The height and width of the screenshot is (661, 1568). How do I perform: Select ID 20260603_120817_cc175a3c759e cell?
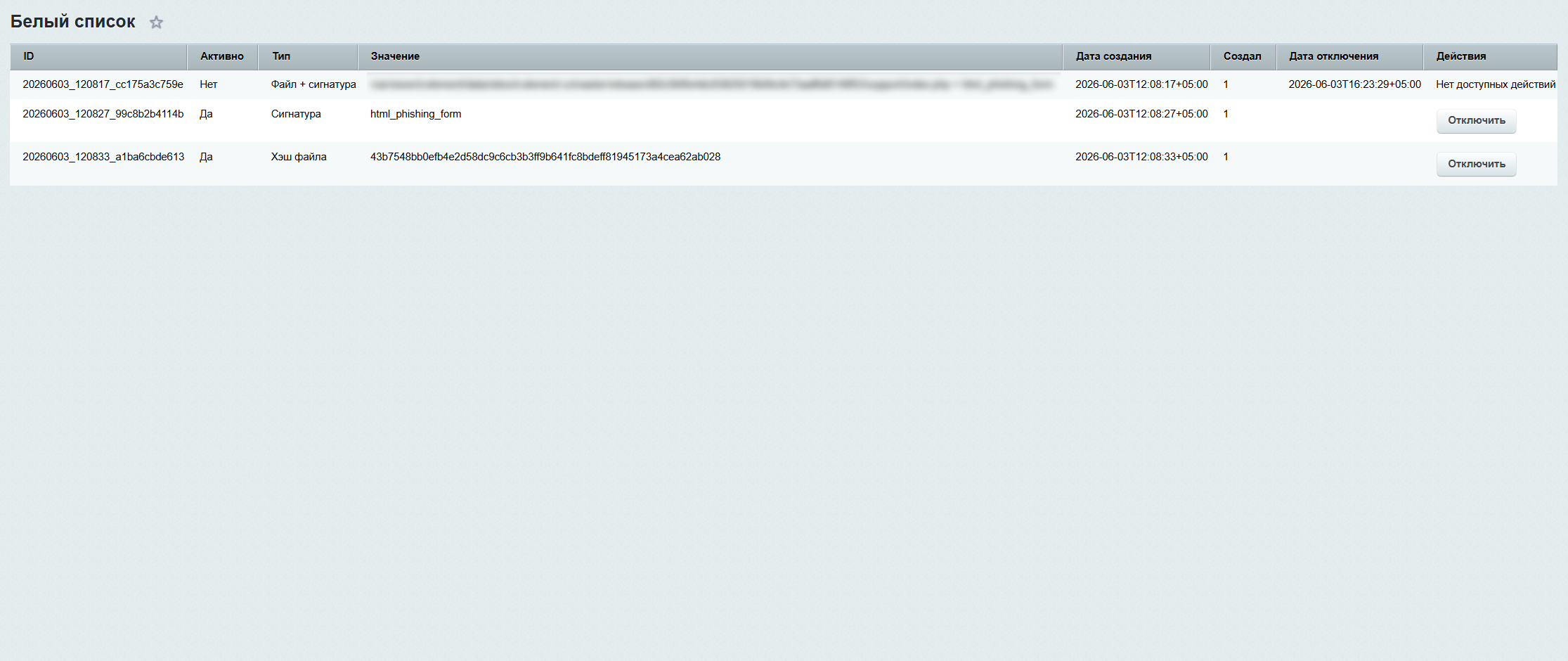coord(103,84)
